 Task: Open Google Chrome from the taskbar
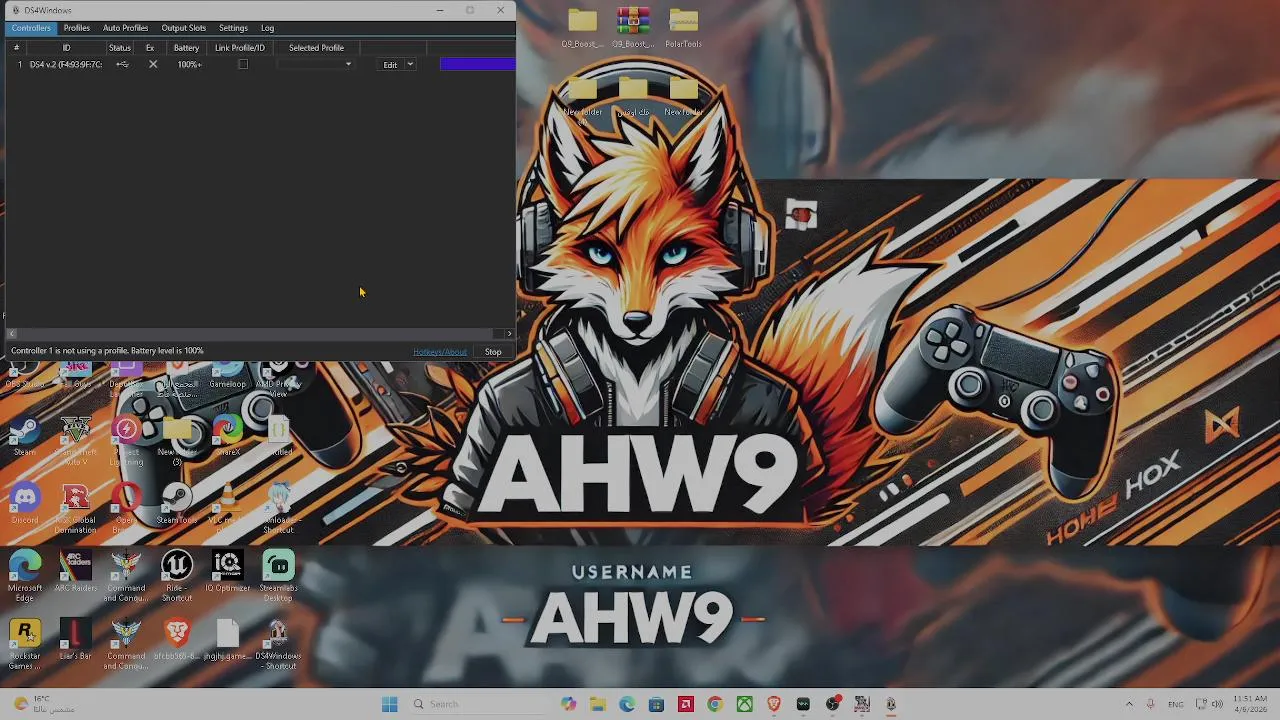(715, 704)
